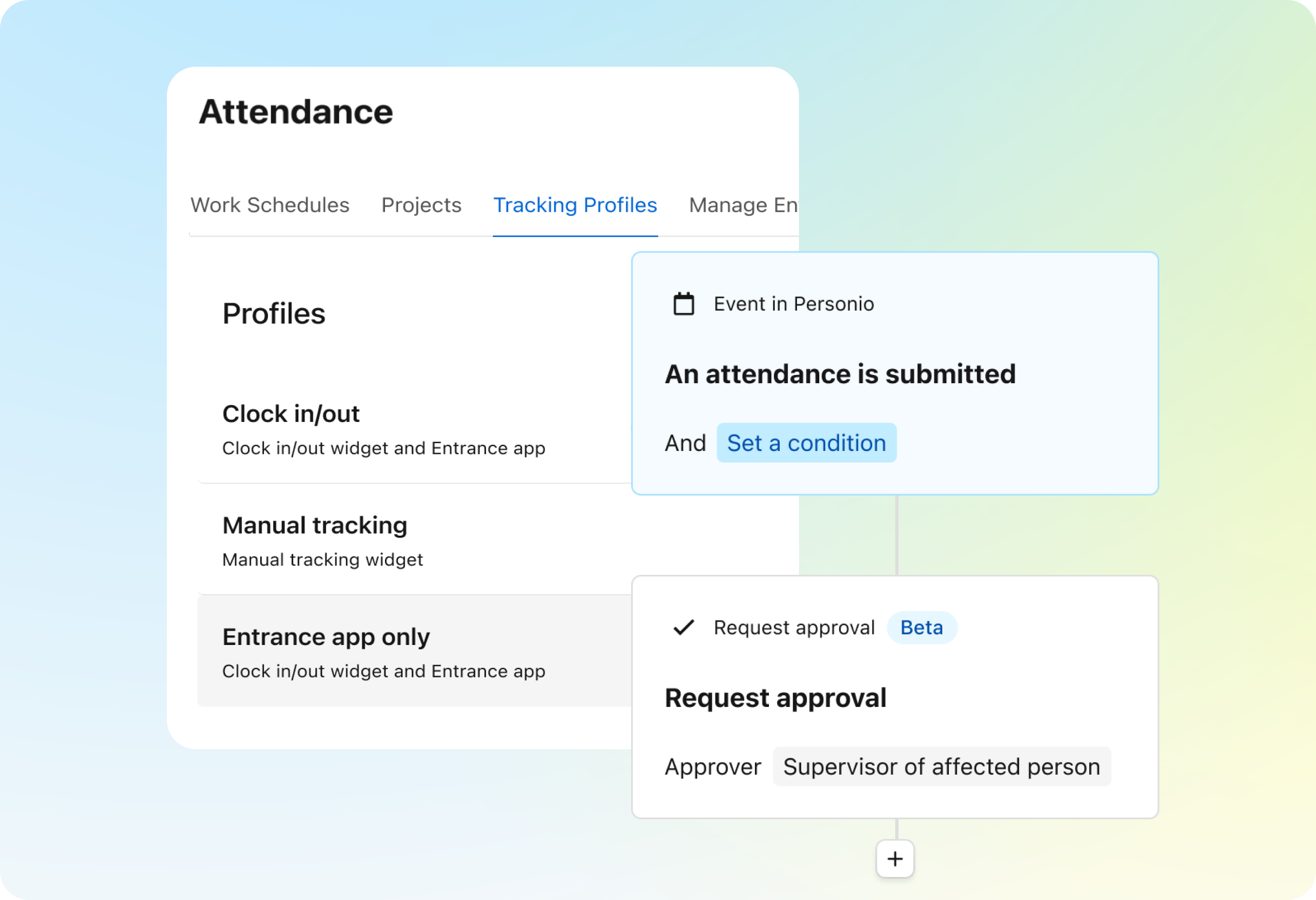Select the Tracking Profiles tab
This screenshot has height=900, width=1316.
(575, 205)
